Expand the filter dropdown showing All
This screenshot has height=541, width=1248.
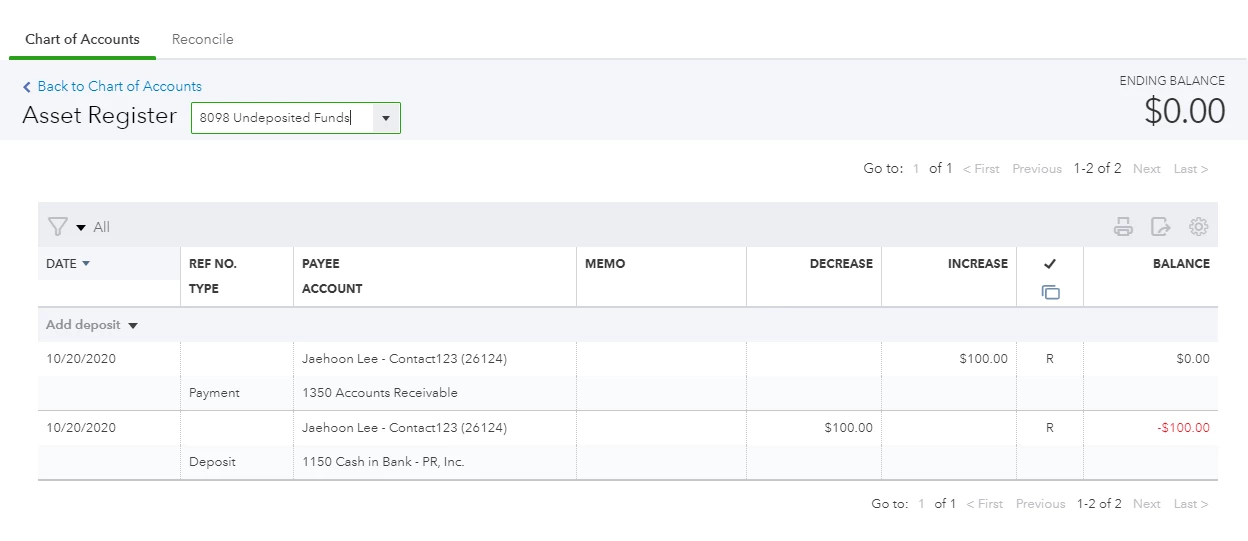click(x=81, y=228)
